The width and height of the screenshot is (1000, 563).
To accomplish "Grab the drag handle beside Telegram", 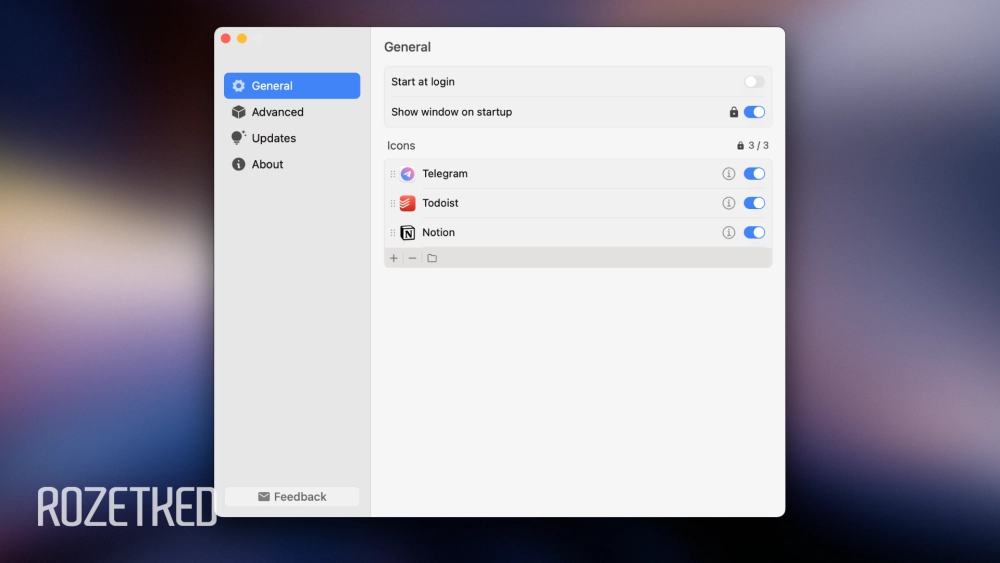I will click(x=392, y=174).
